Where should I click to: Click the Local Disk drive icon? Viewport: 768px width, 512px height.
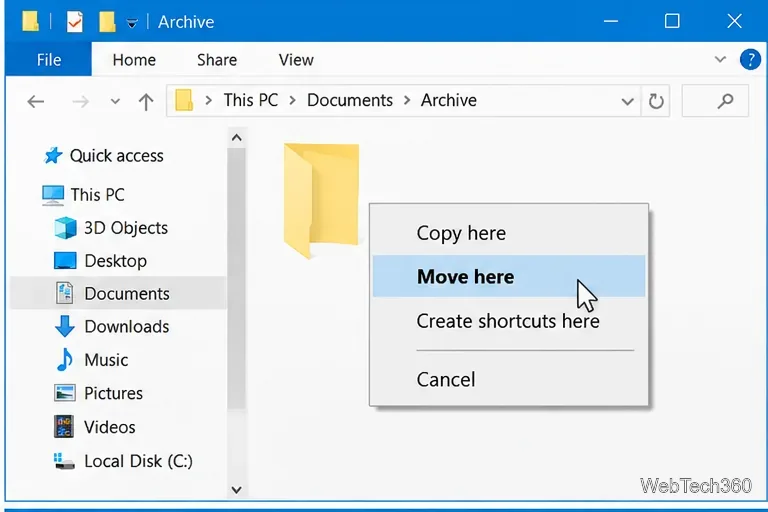(64, 461)
